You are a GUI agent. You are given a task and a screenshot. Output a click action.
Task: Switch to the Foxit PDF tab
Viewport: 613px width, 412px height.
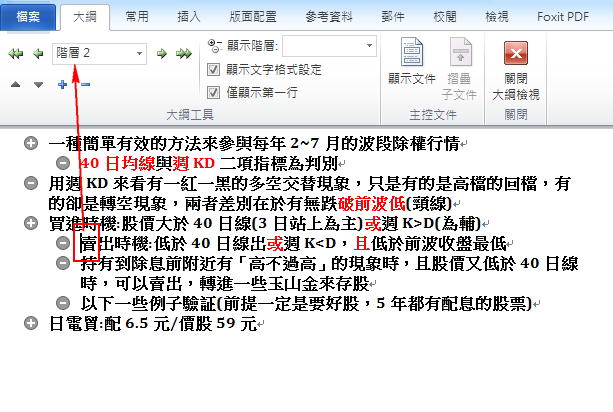coord(563,17)
